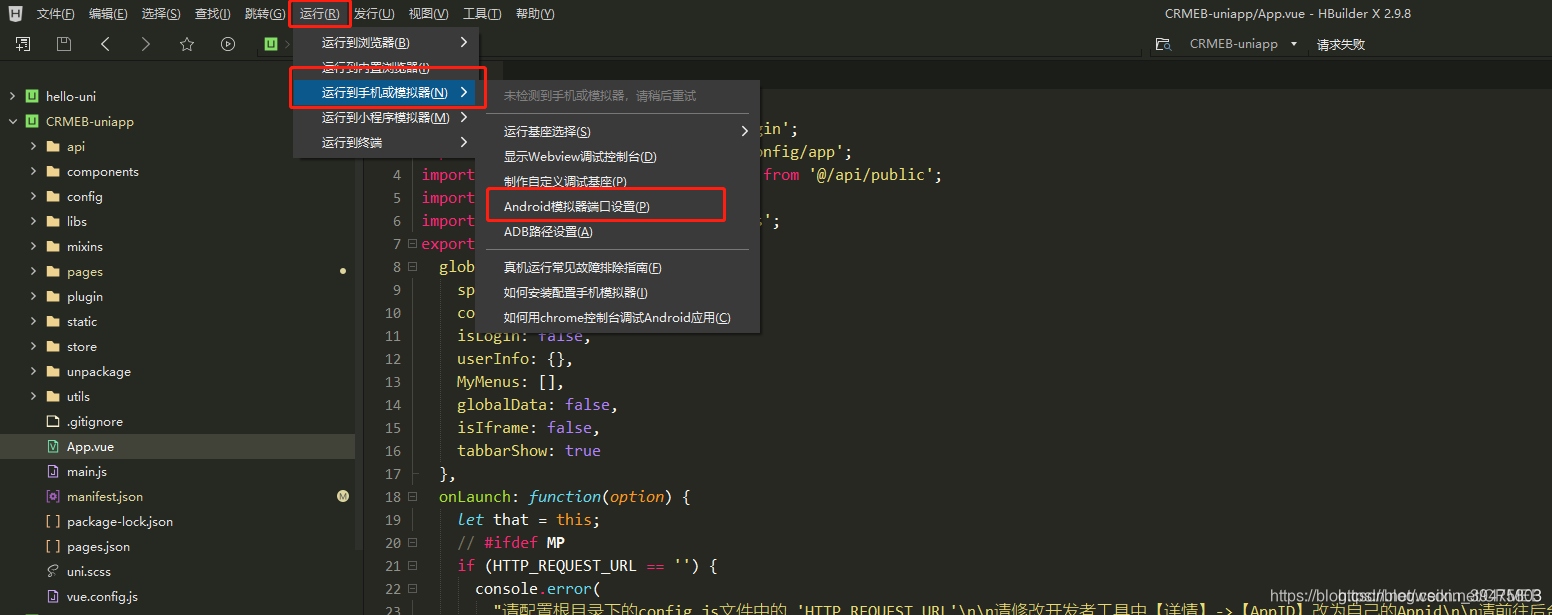Choose 运行到小程序模拟器(M) entry
Image resolution: width=1552 pixels, height=615 pixels.
click(x=386, y=117)
